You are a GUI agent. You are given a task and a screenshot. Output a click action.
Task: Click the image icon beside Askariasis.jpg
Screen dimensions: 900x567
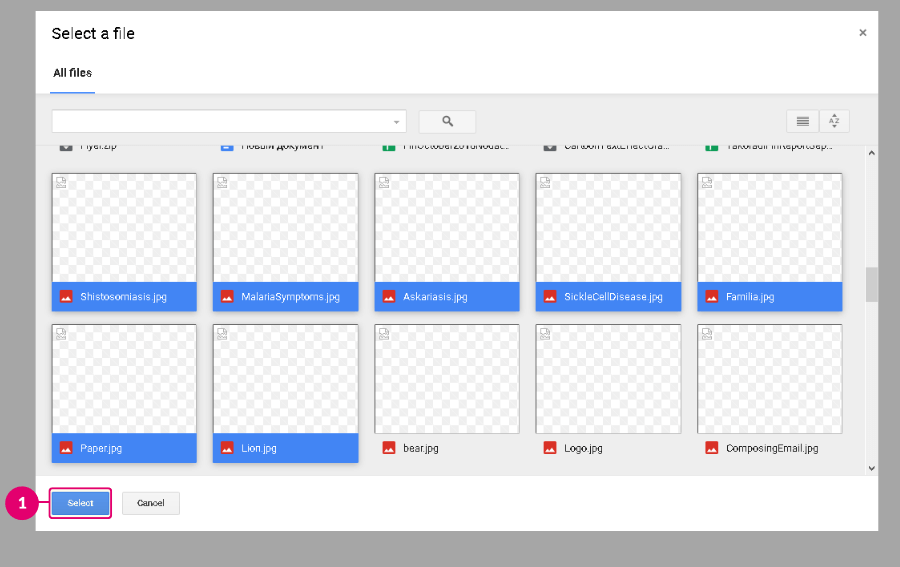click(x=389, y=297)
